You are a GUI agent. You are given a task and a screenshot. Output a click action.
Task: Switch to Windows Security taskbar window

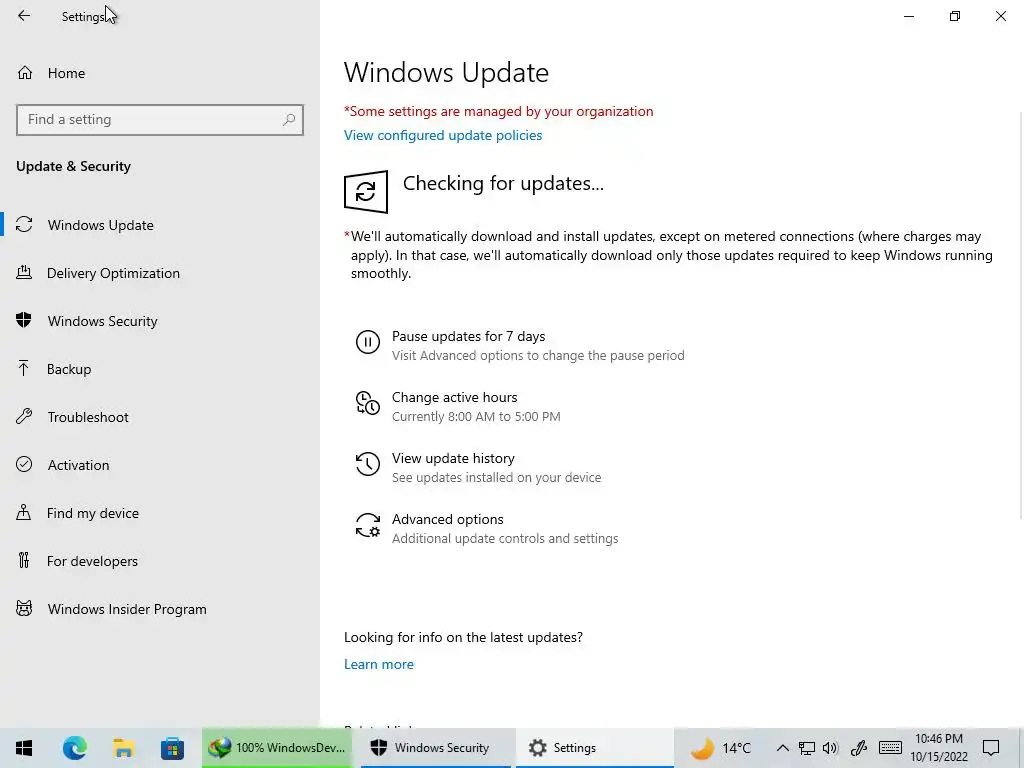pos(435,748)
